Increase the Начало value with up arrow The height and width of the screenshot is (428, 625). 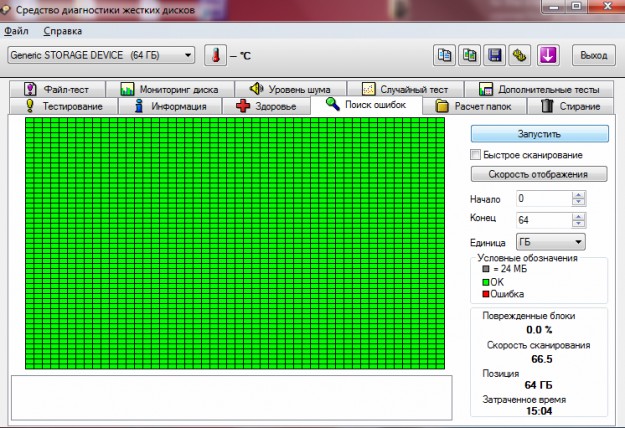point(578,195)
